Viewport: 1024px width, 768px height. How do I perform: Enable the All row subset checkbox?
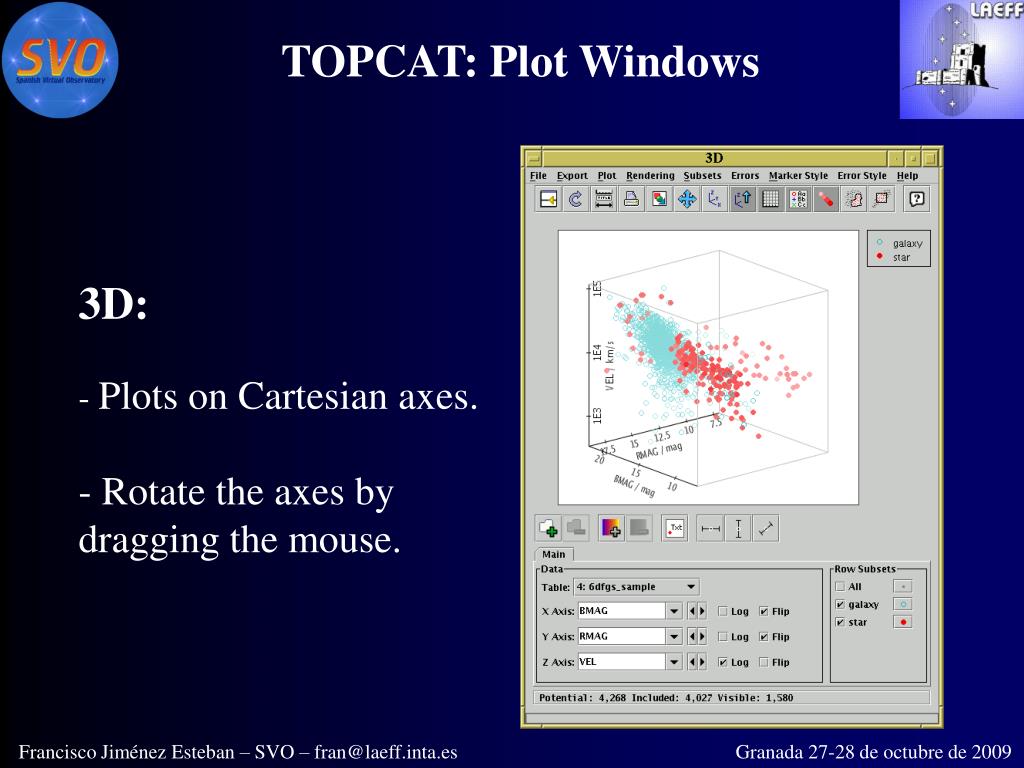coord(840,586)
